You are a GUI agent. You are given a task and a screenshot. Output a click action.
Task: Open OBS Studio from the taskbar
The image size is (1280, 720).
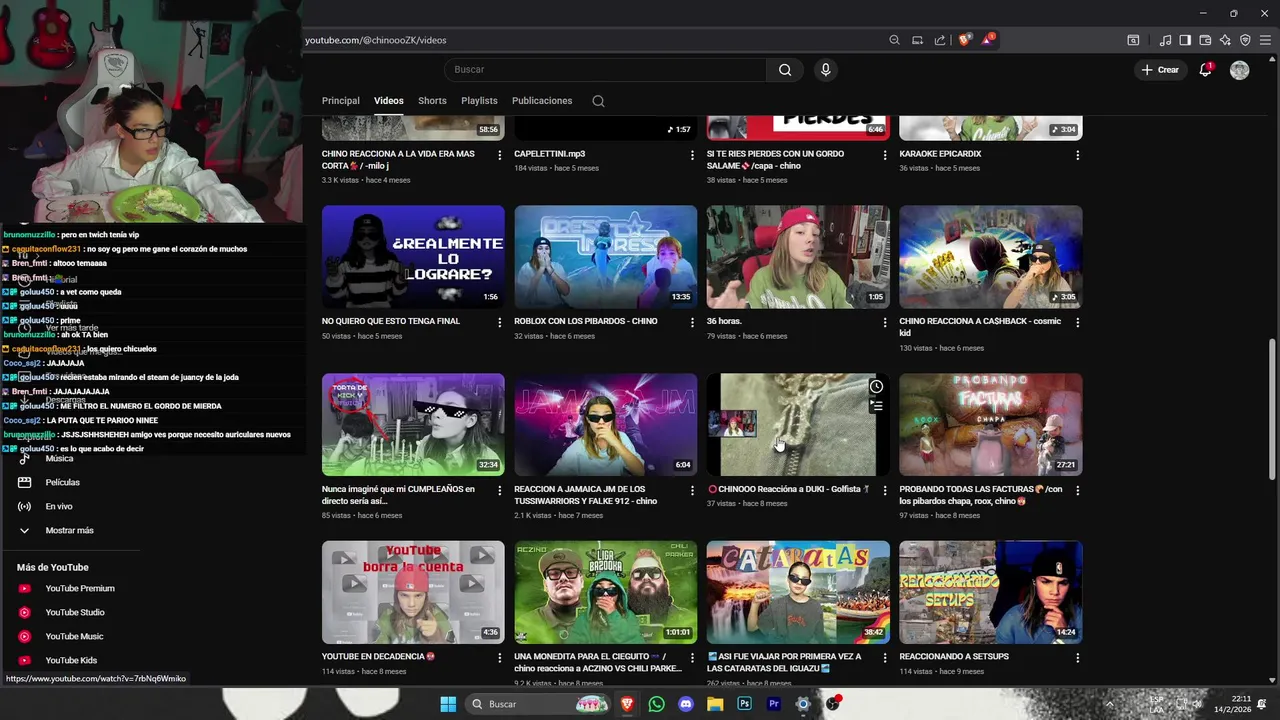832,704
